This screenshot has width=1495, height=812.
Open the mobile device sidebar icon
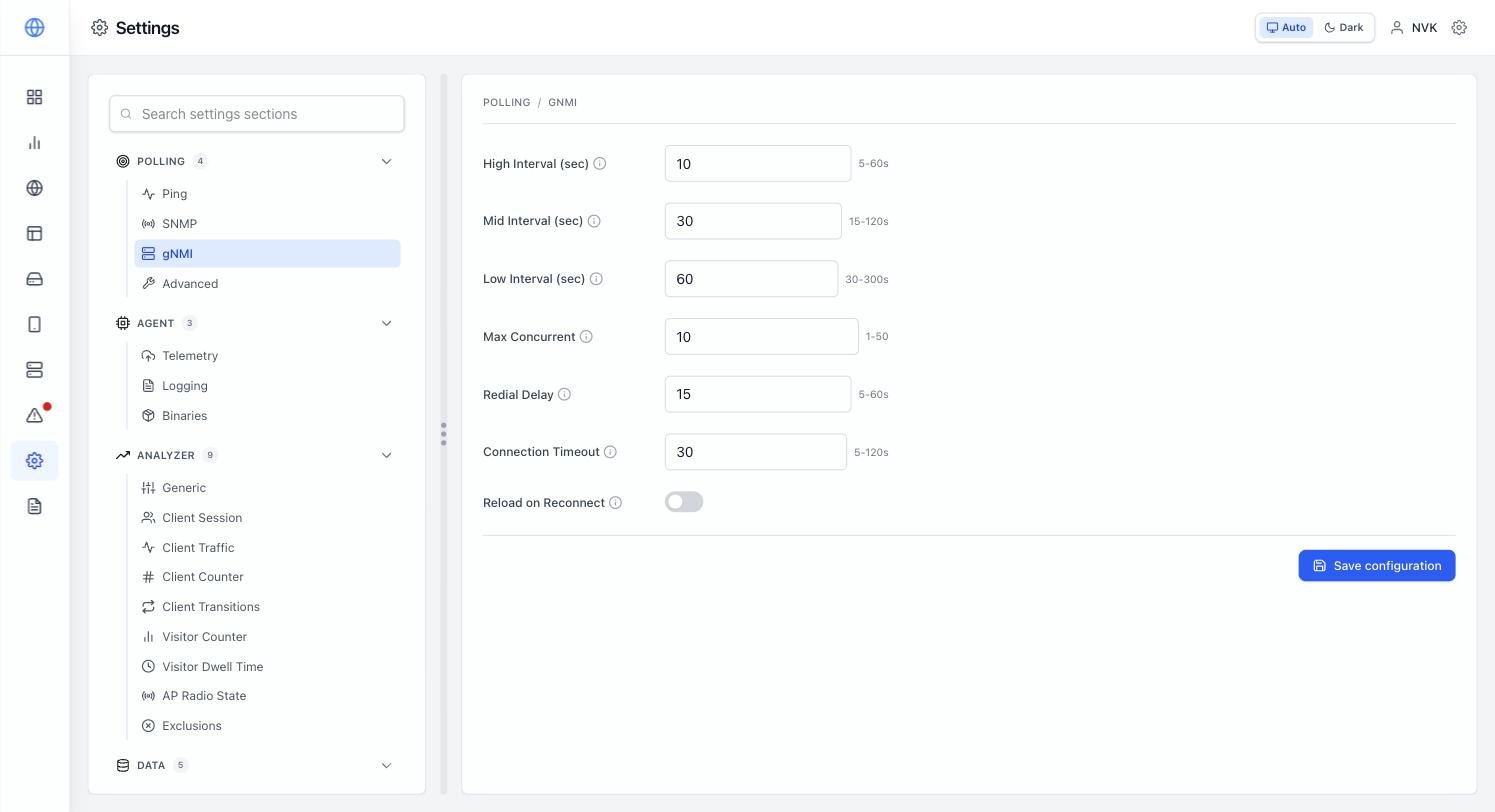[34, 324]
